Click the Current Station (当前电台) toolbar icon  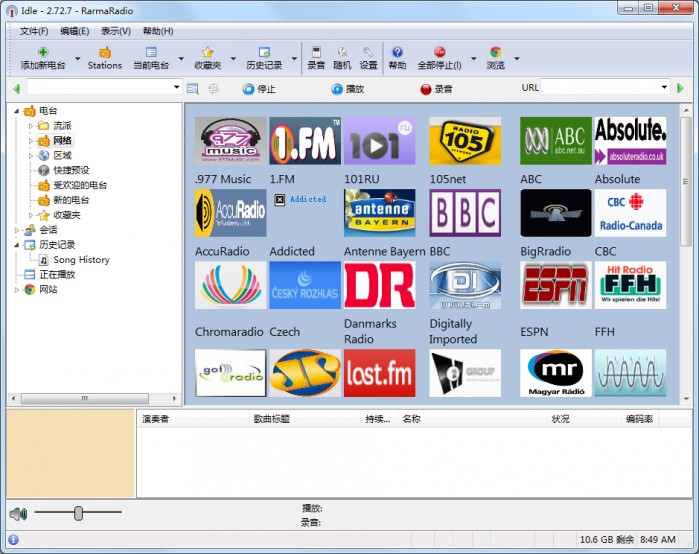(151, 52)
